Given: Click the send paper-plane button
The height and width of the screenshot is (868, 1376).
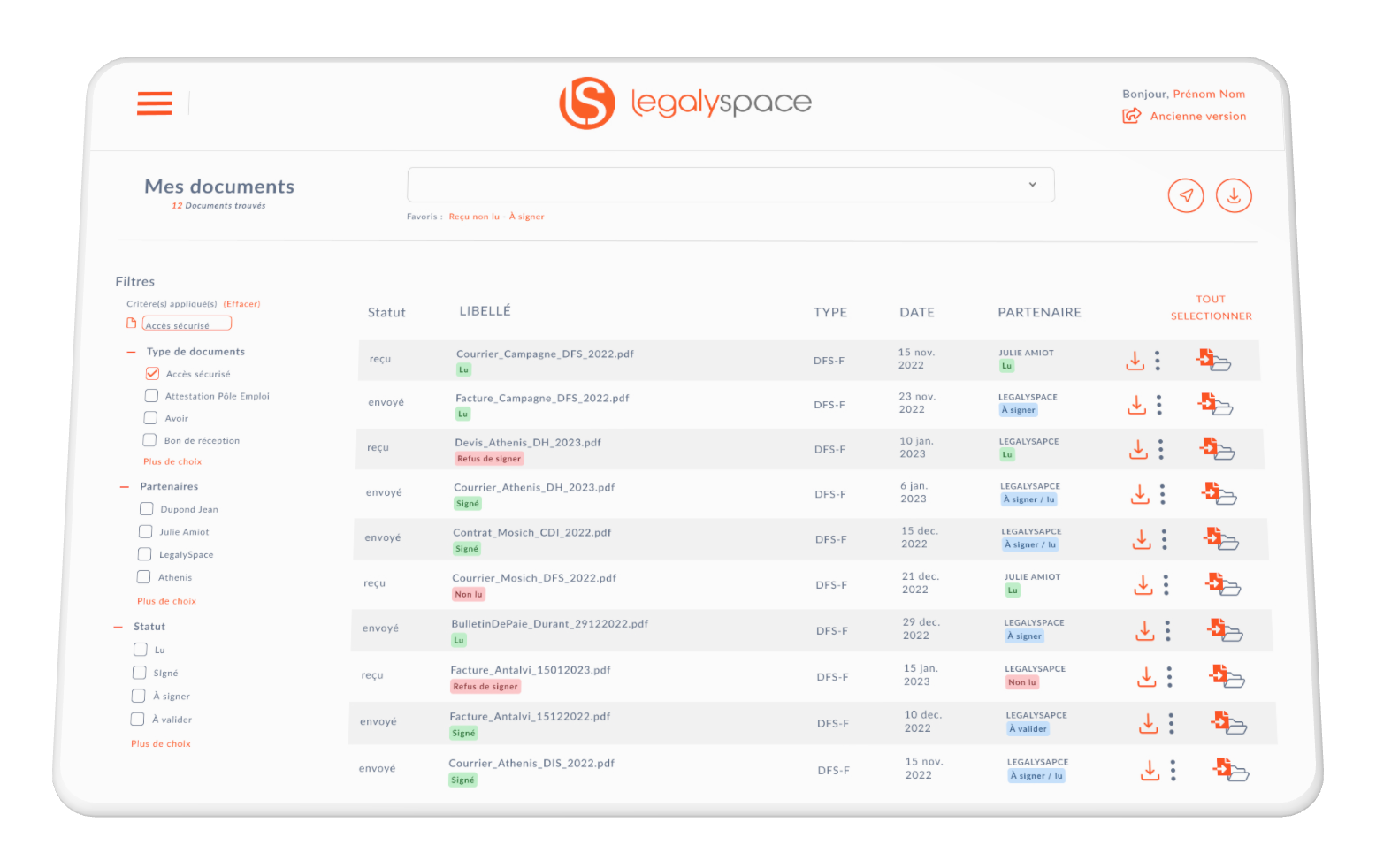Looking at the screenshot, I should pyautogui.click(x=1186, y=195).
